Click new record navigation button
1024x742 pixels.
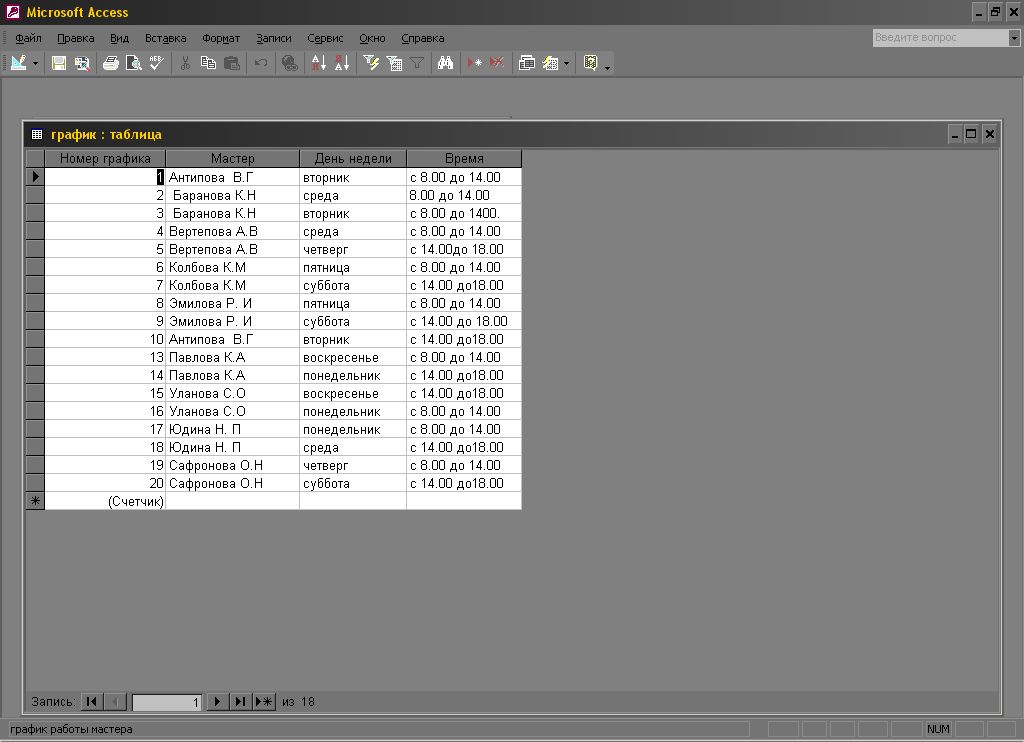[x=264, y=702]
